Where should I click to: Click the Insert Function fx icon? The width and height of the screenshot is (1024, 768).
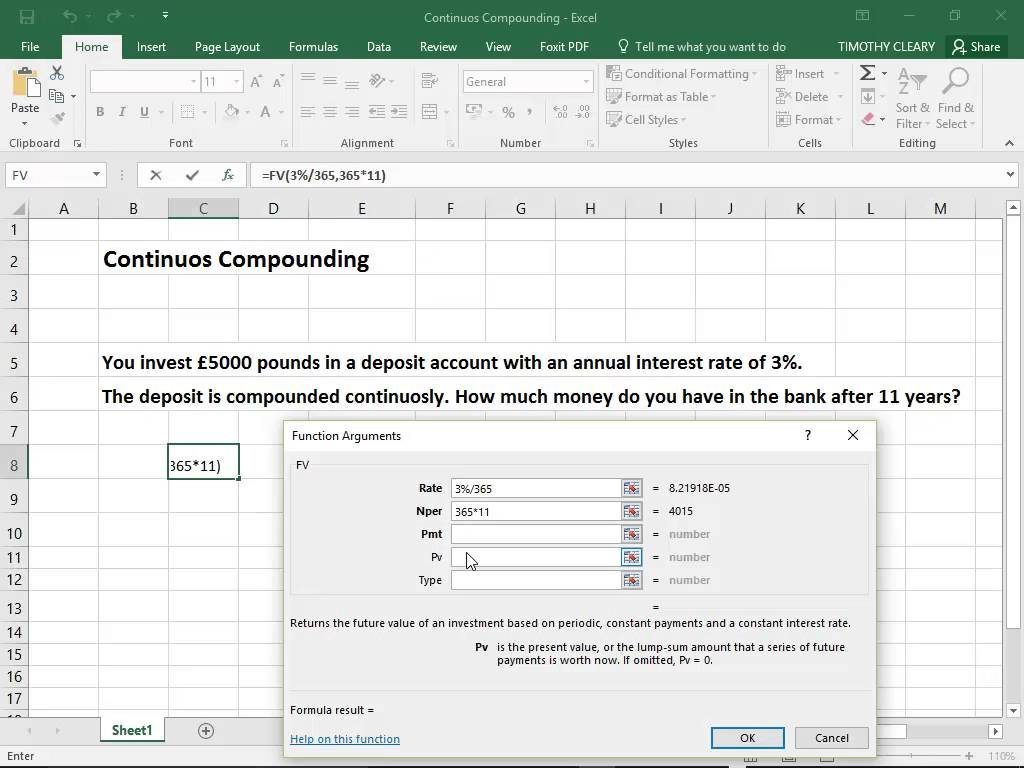pos(228,175)
